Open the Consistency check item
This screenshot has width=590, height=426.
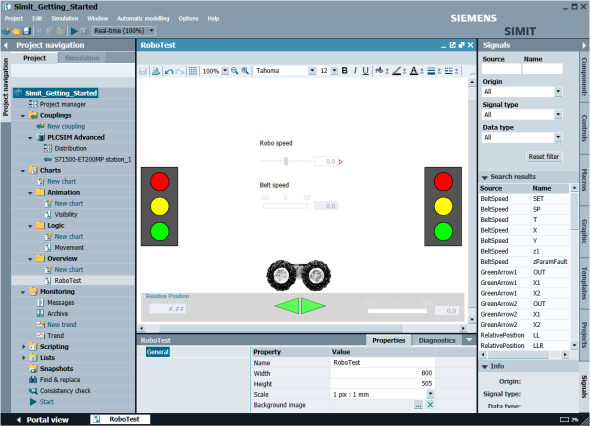point(65,391)
